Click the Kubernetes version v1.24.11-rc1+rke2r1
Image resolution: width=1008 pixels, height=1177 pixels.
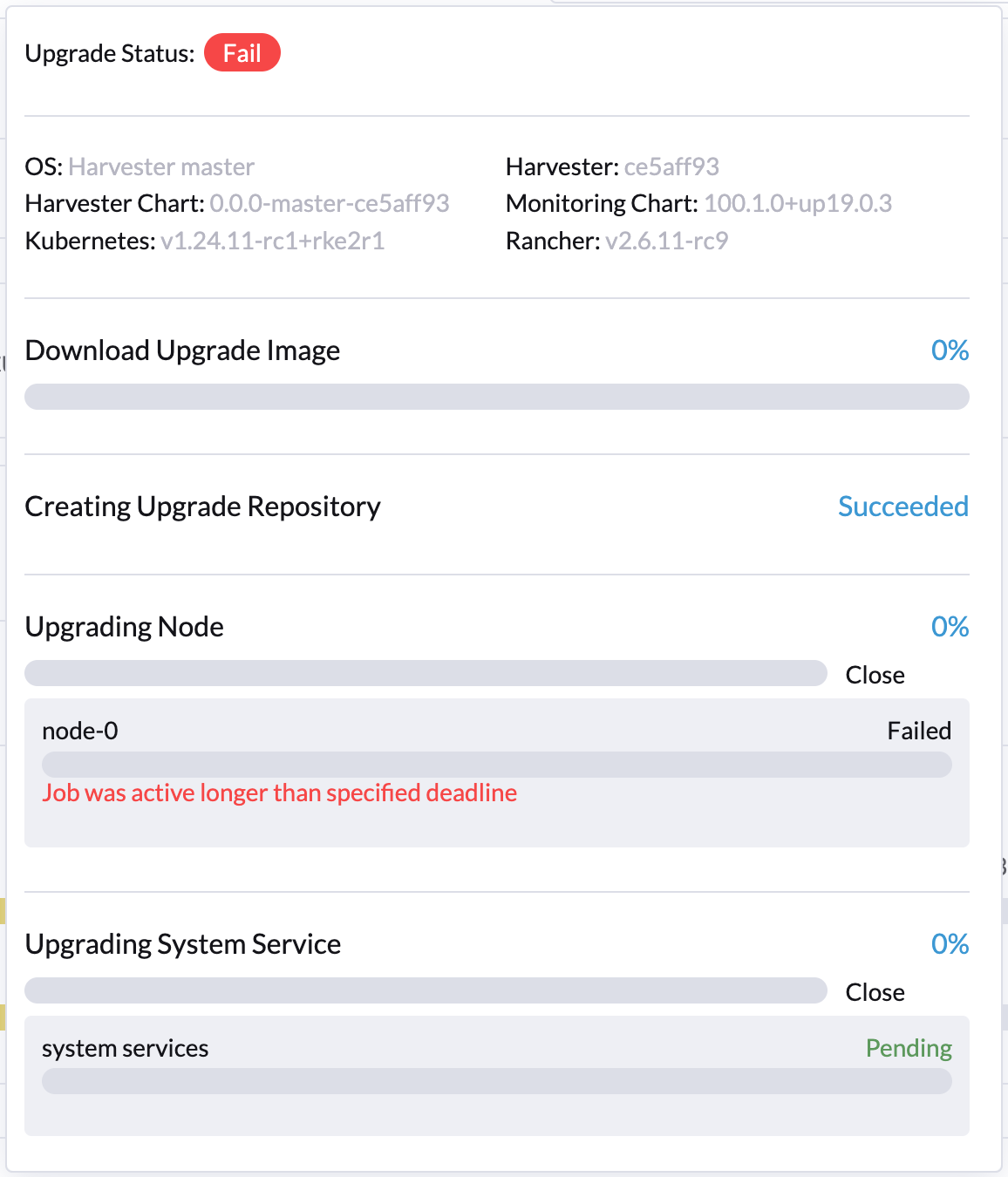pyautogui.click(x=273, y=241)
